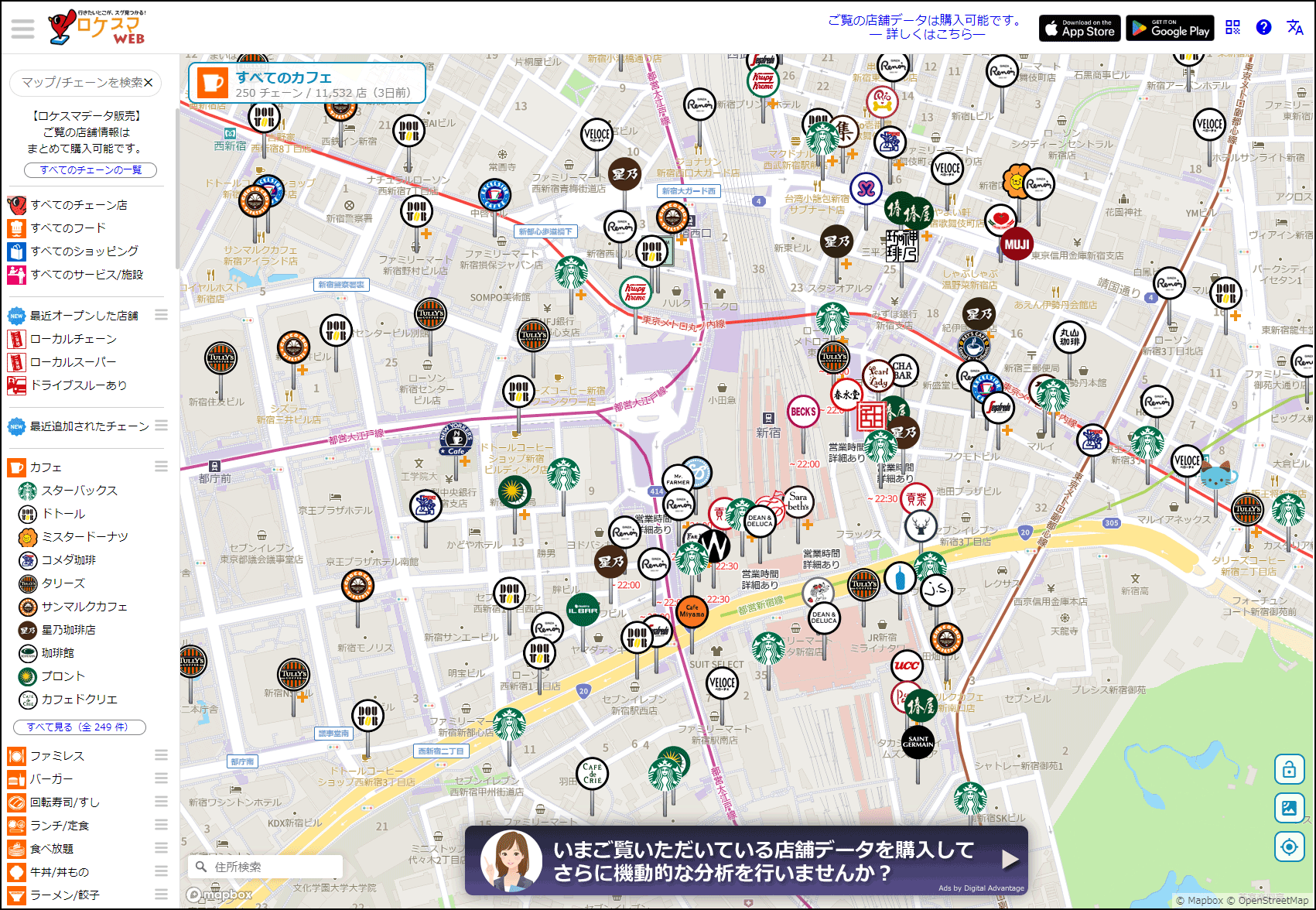Center map with current location icon
This screenshot has height=910, width=1316.
click(1289, 847)
